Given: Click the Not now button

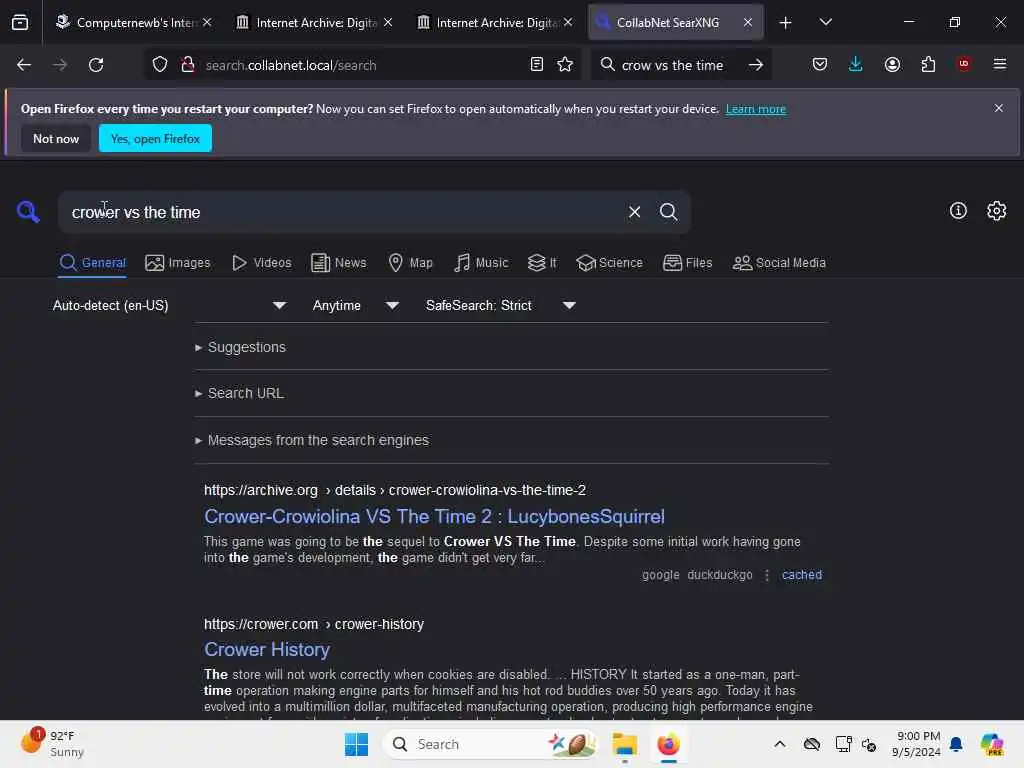Looking at the screenshot, I should [56, 138].
